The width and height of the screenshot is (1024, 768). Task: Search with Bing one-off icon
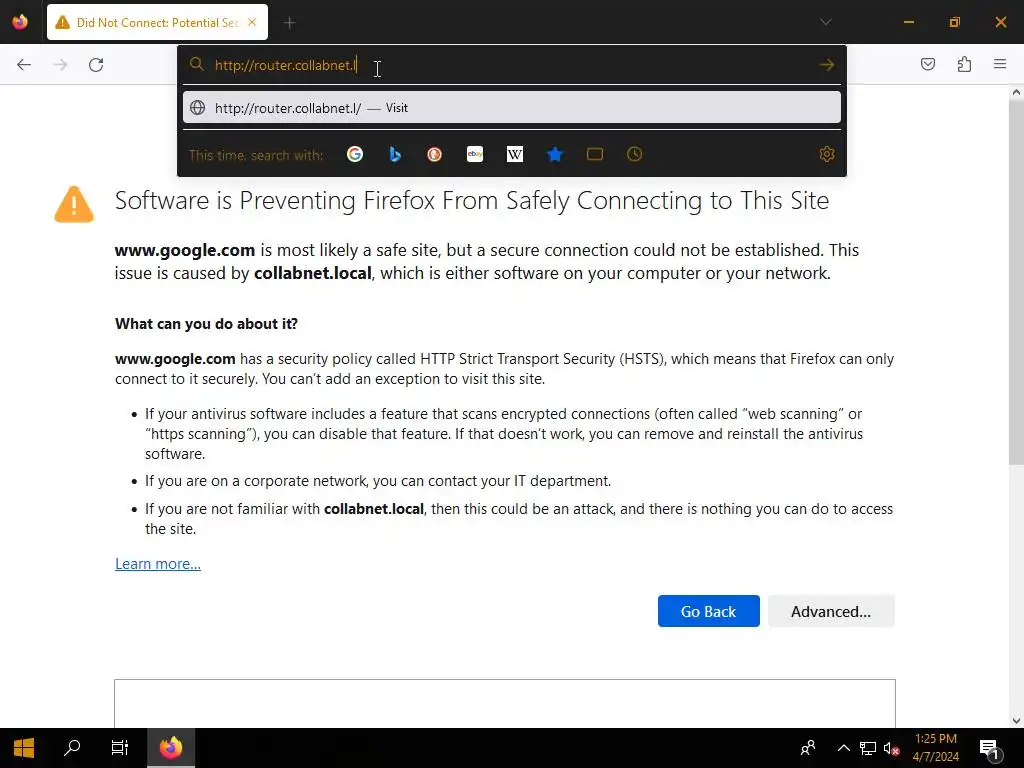pos(394,154)
